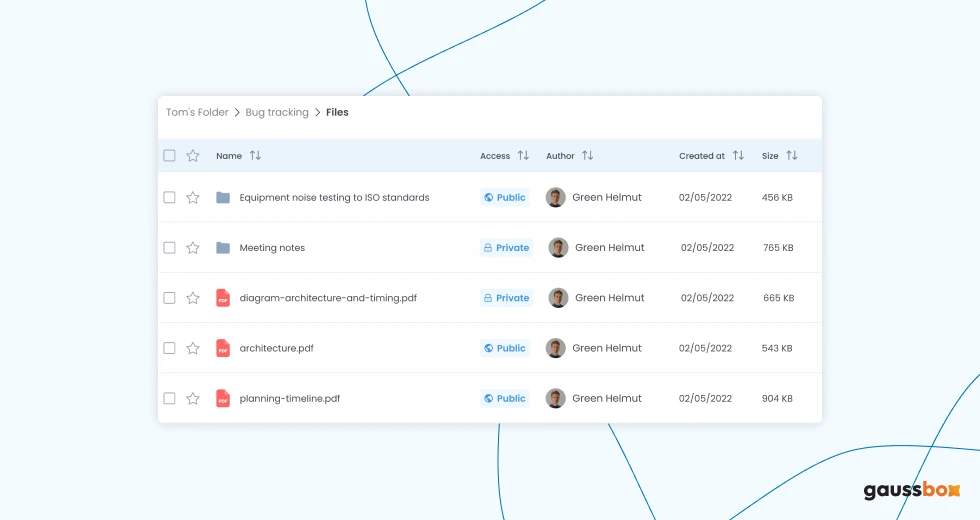
Task: Sort files by Size column arrows
Action: (792, 156)
